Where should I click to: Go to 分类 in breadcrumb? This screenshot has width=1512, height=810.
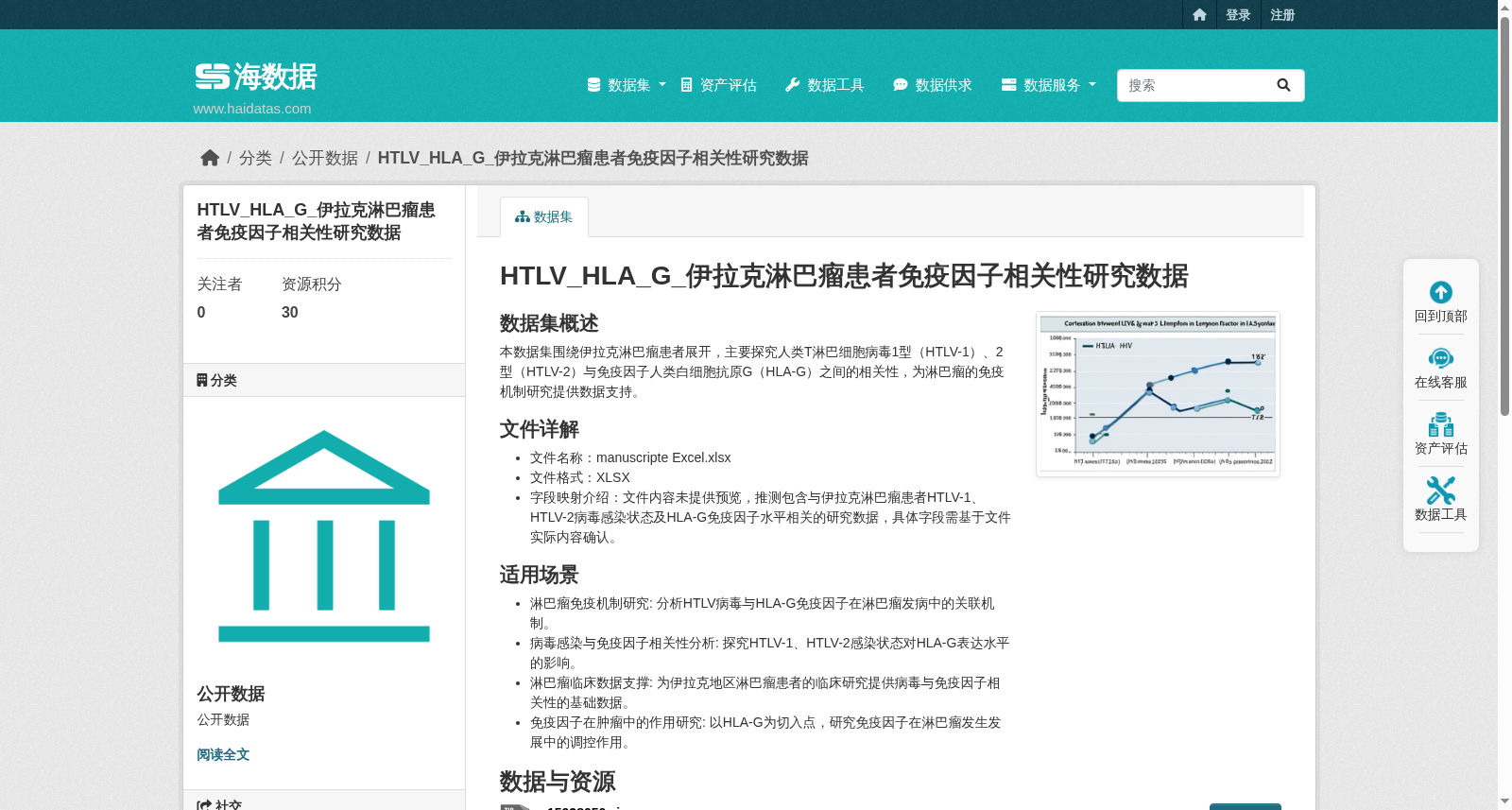255,158
